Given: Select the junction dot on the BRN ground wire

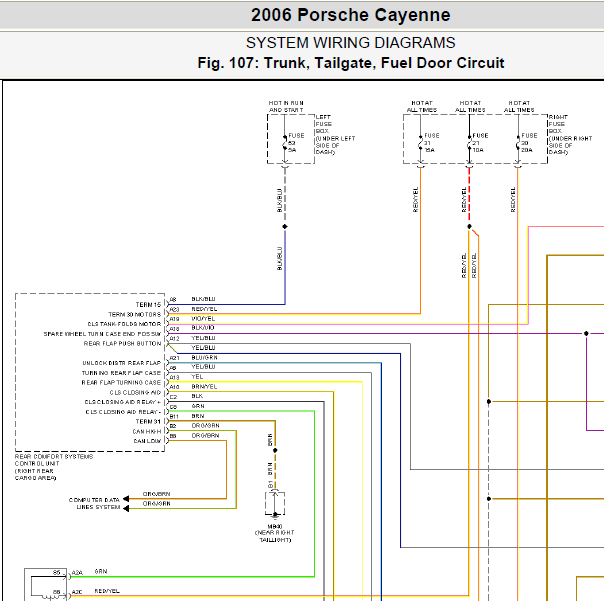Looking at the screenshot, I should click(x=275, y=450).
